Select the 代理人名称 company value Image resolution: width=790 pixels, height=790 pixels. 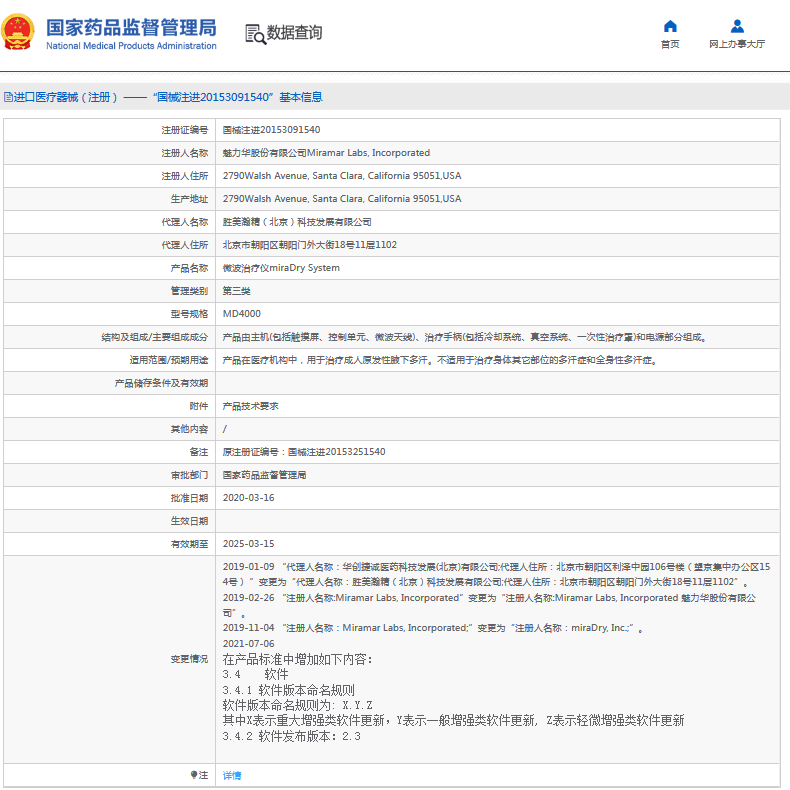click(297, 222)
